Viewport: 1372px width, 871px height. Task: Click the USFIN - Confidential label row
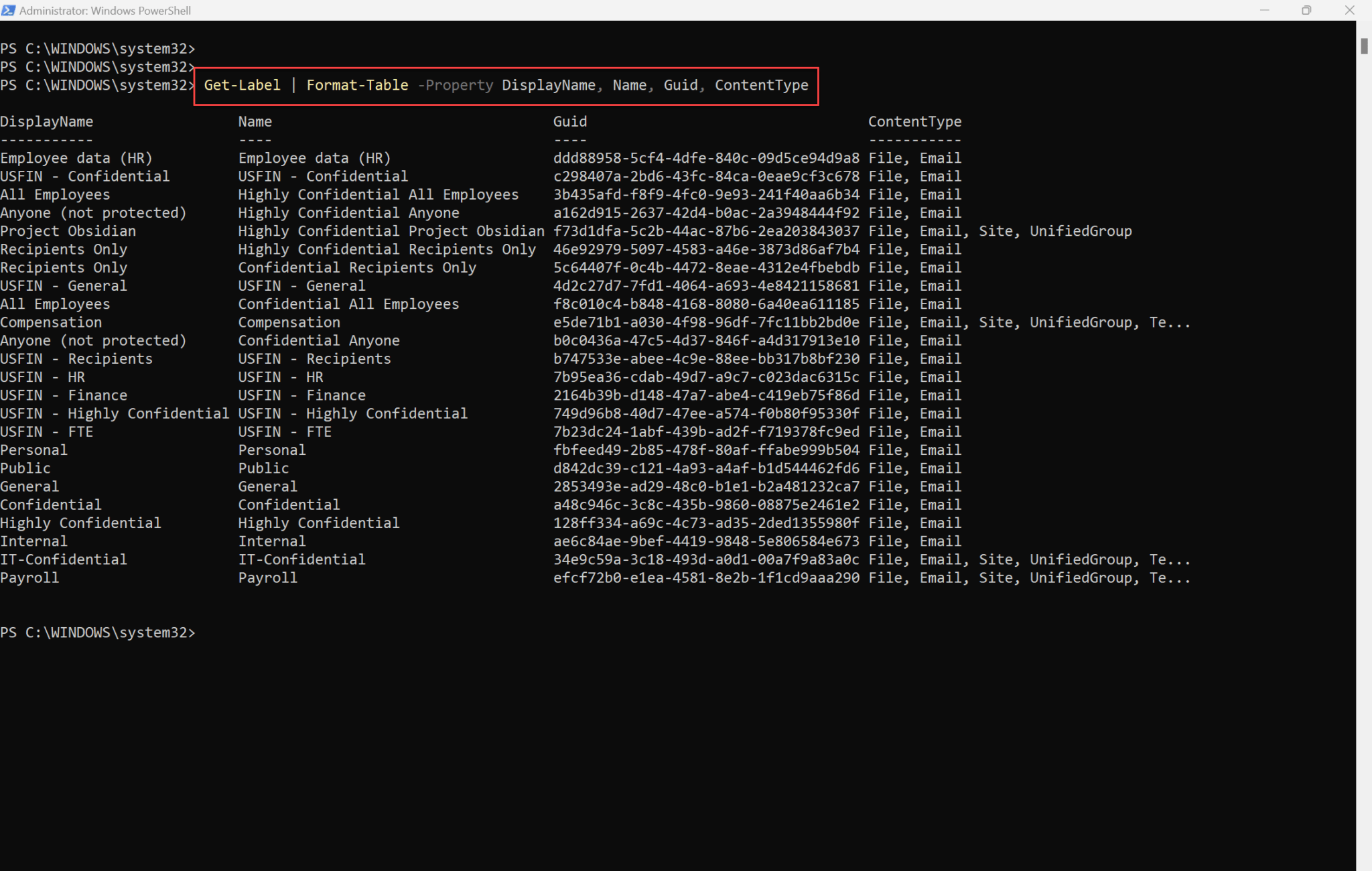pyautogui.click(x=85, y=176)
